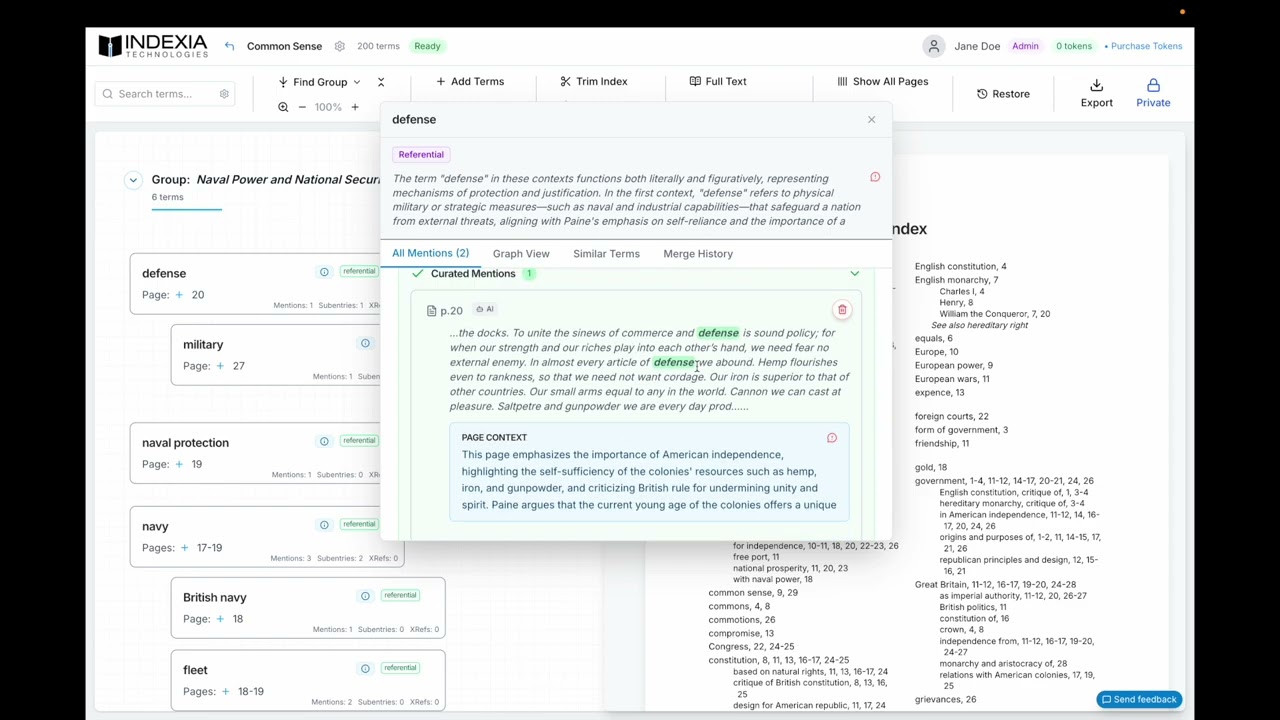Click the search settings gear in search box
The height and width of the screenshot is (720, 1280).
pyautogui.click(x=224, y=94)
